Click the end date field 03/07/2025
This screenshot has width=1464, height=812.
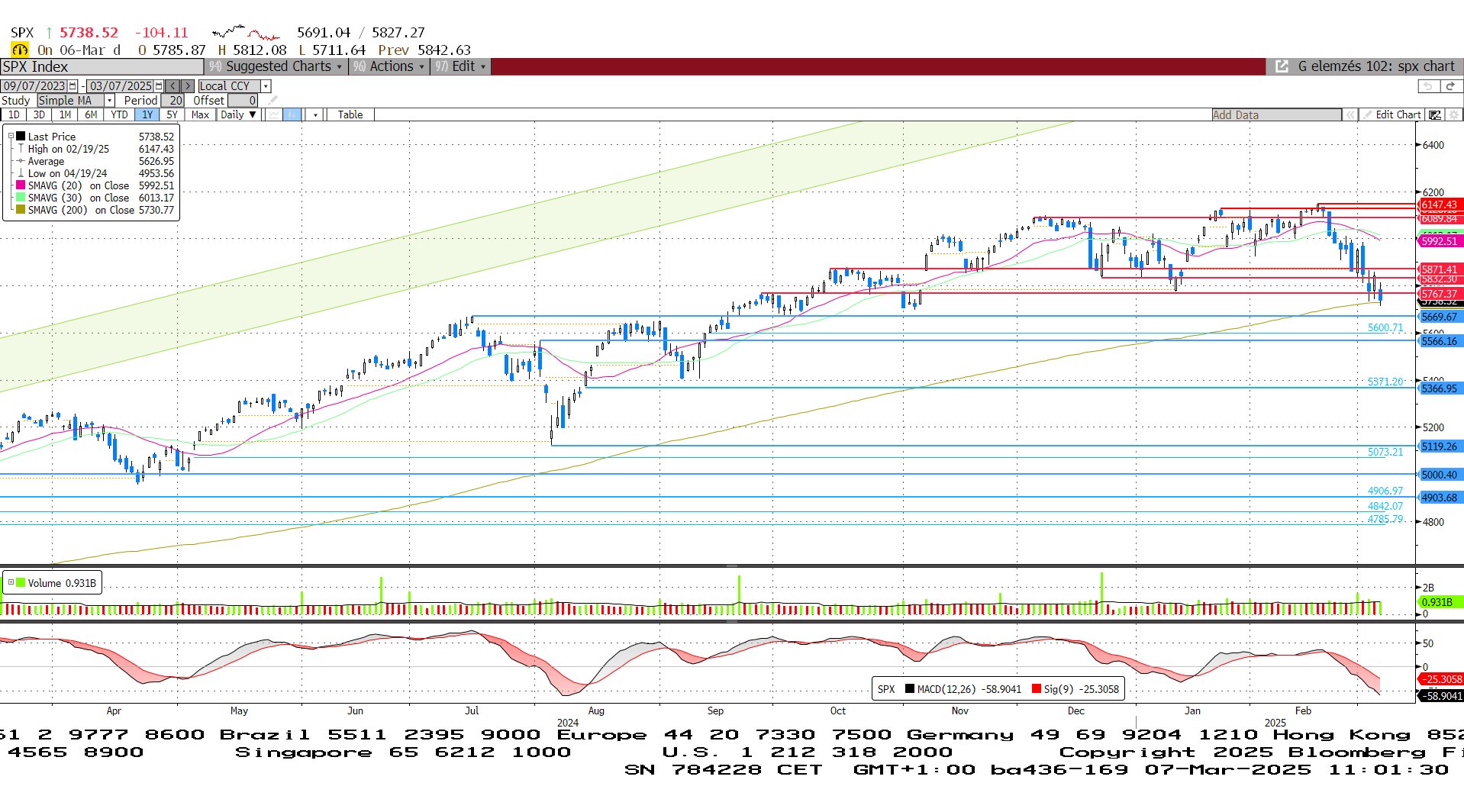(121, 86)
